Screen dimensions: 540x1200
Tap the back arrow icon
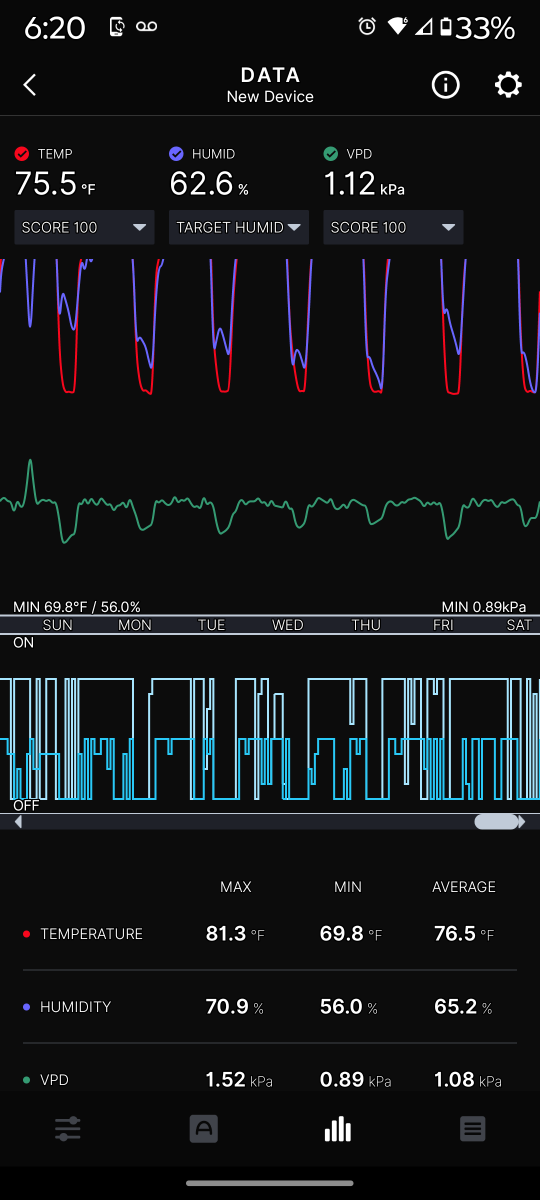(x=30, y=85)
